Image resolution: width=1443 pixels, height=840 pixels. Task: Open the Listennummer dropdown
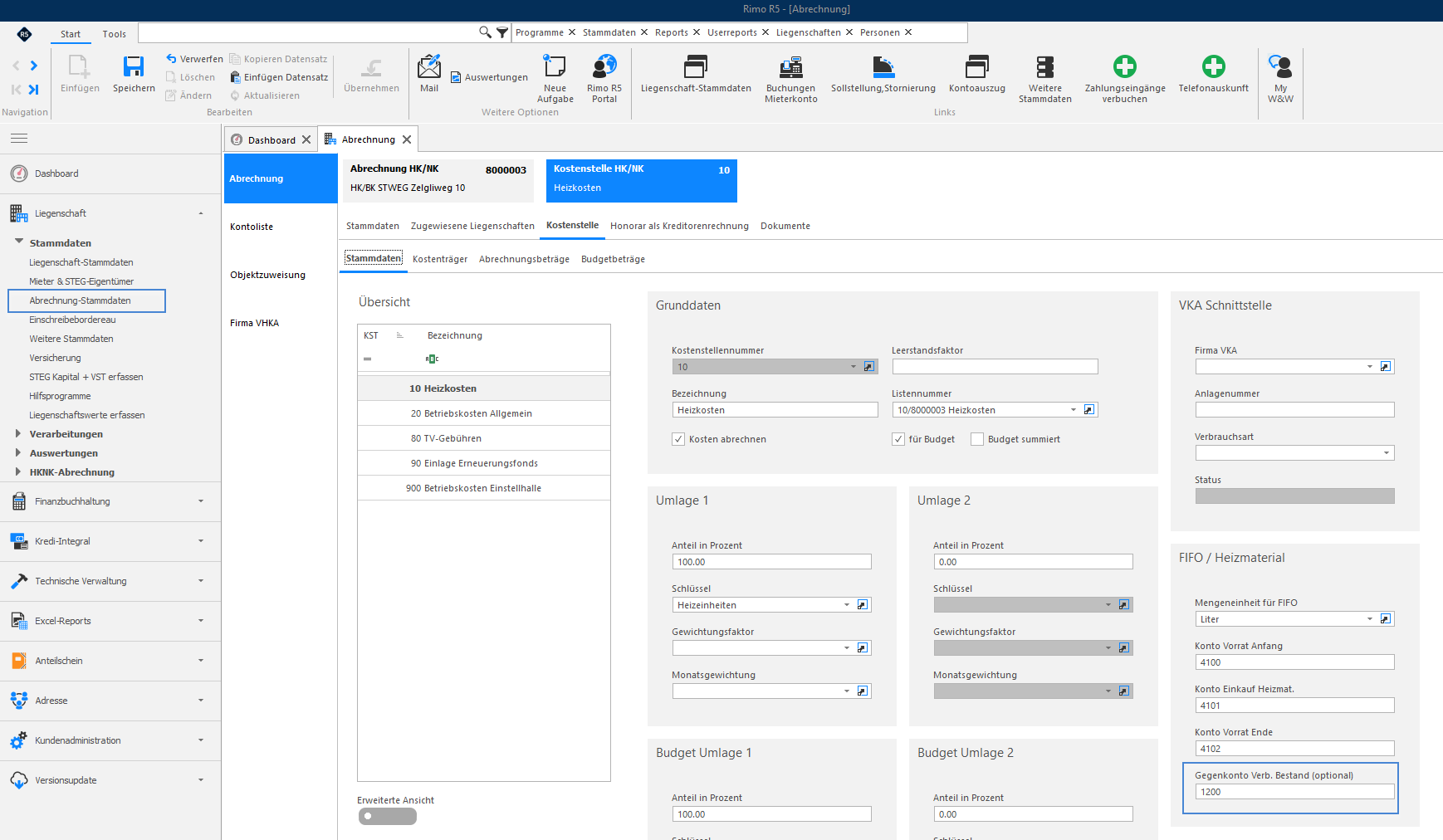point(1074,409)
